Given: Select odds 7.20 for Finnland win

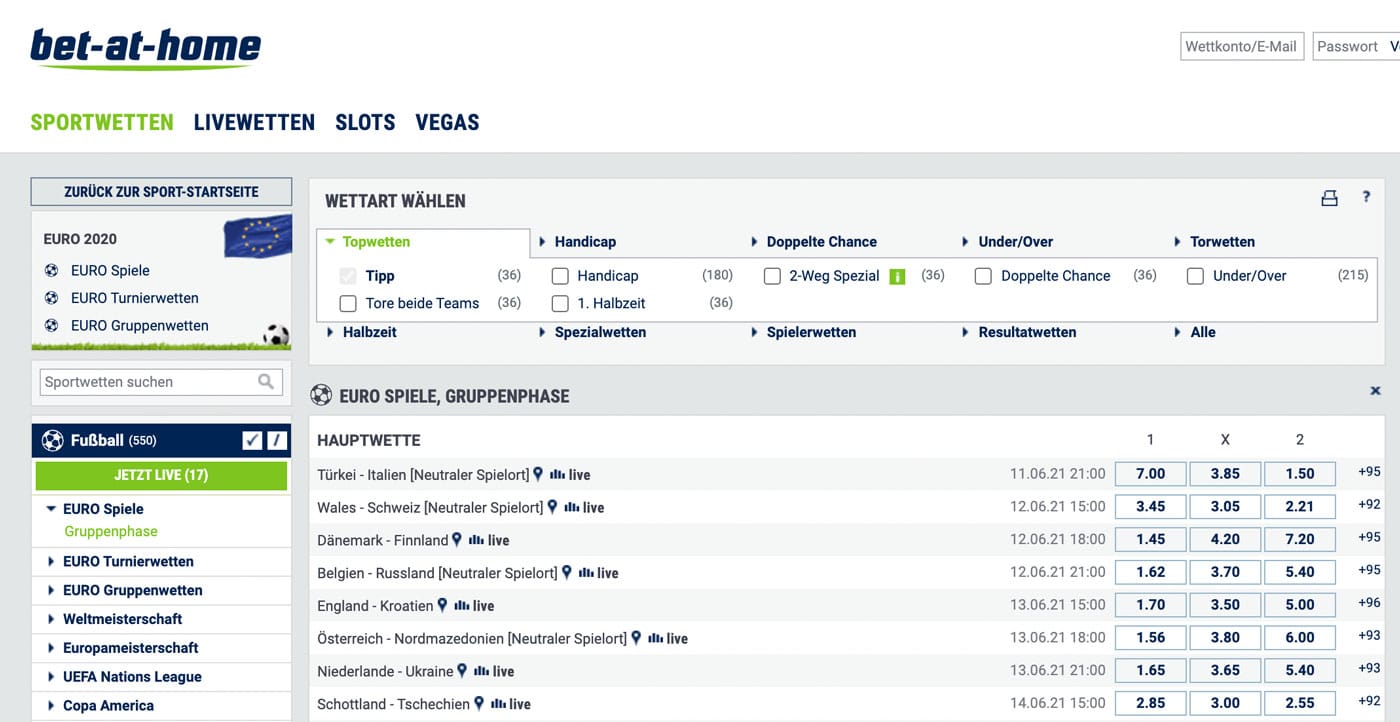Looking at the screenshot, I should (1300, 540).
